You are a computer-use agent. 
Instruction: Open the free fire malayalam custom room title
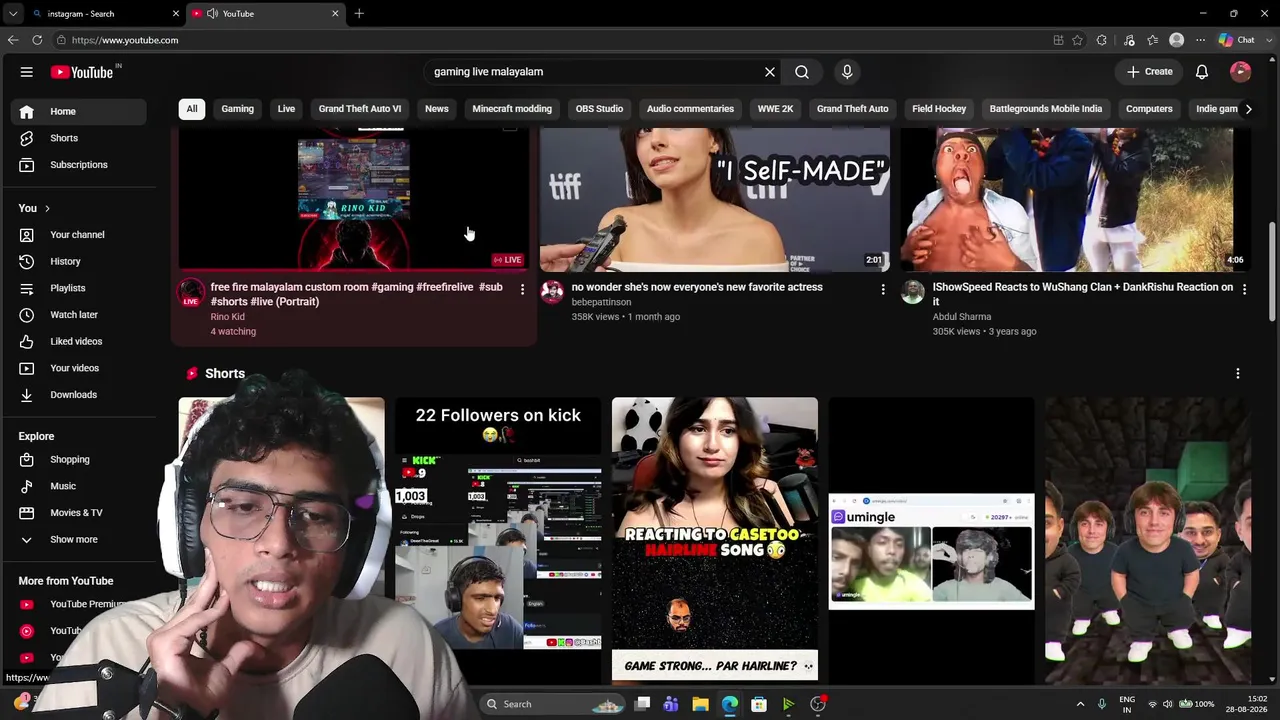click(357, 294)
